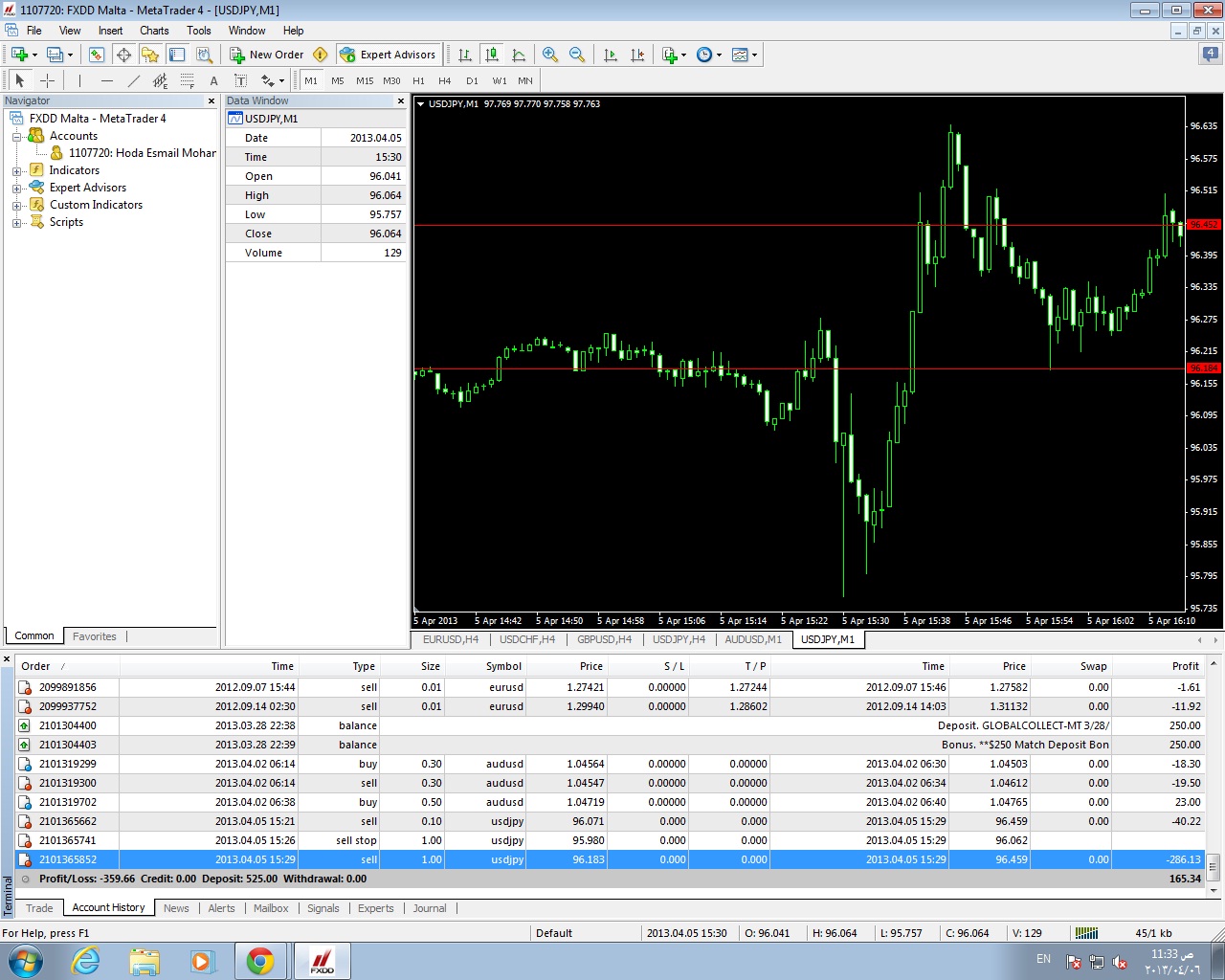Toggle the Navigator star-folder icon
The width and height of the screenshot is (1225, 980).
click(150, 55)
